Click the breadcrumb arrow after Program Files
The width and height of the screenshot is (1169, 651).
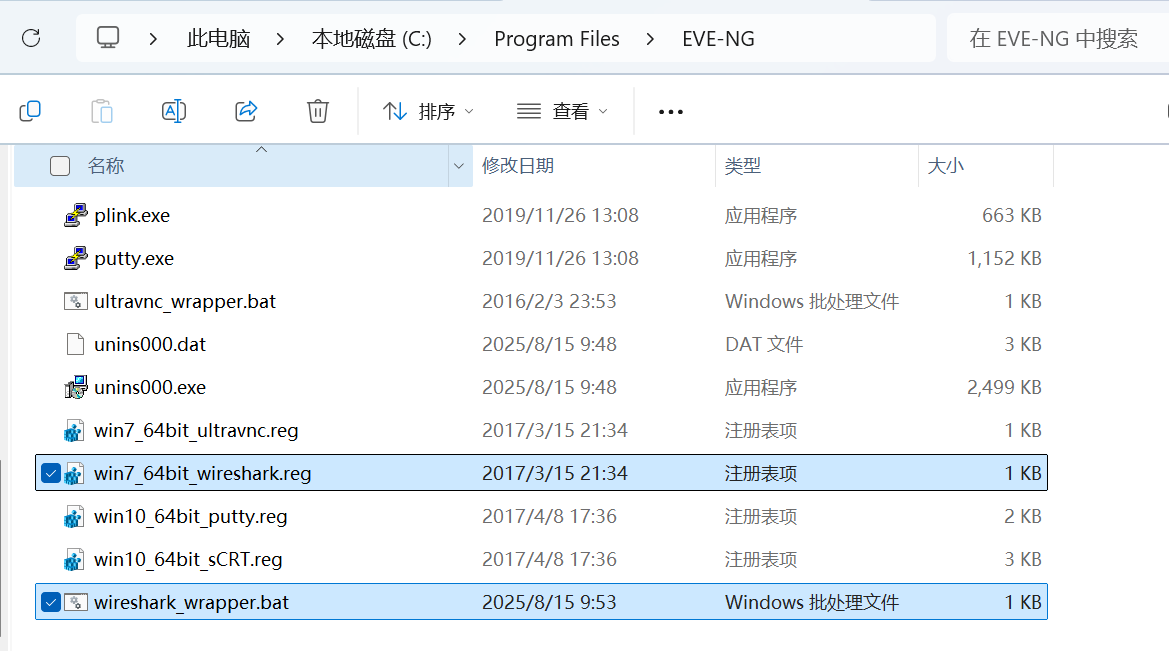tap(649, 38)
